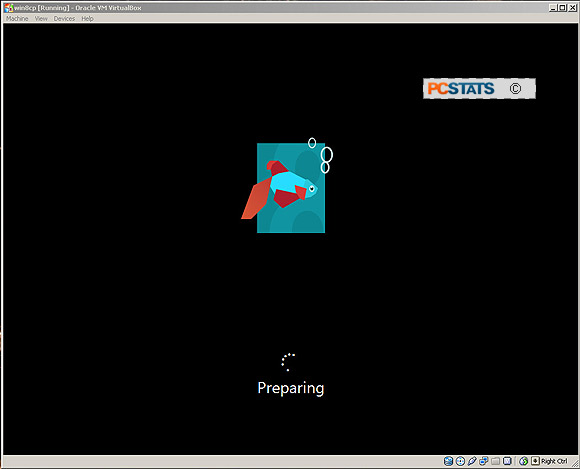Click the betta fish logo in the VM
This screenshot has height=469, width=580.
click(287, 185)
